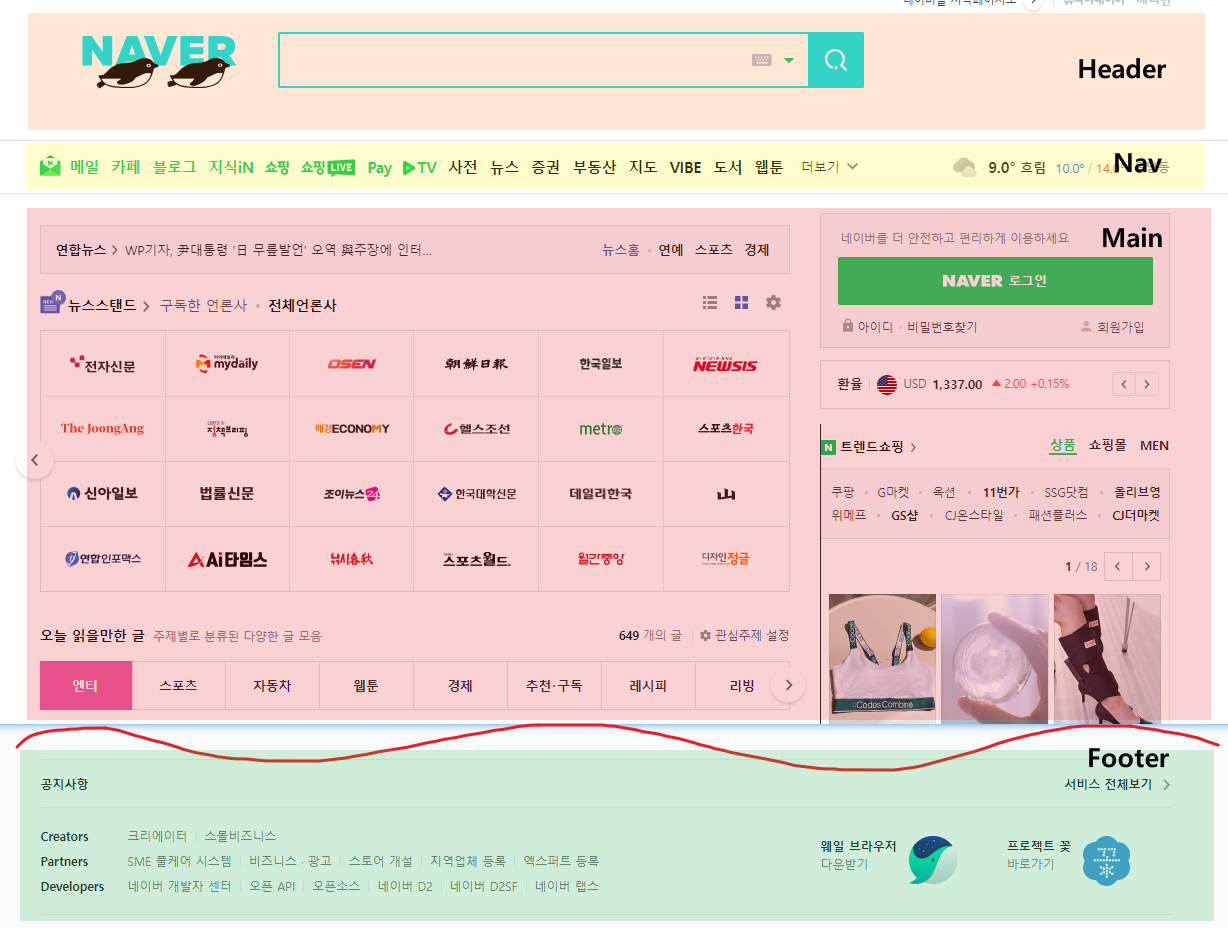
Task: Open the 연합인포맥스 publisher logo
Action: pos(103,559)
